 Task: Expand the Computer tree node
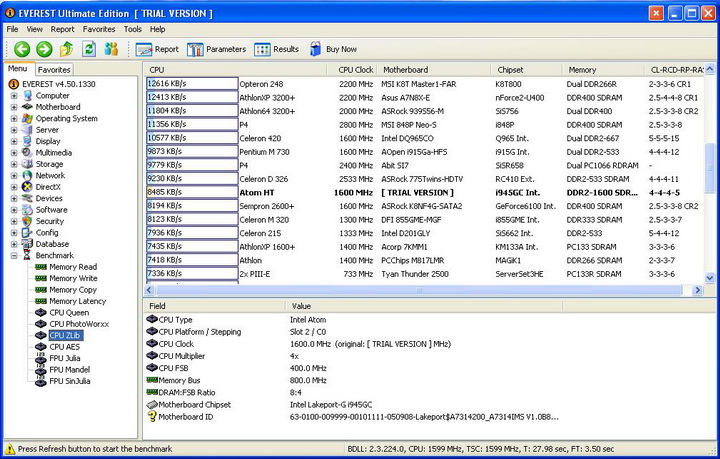pyautogui.click(x=14, y=95)
